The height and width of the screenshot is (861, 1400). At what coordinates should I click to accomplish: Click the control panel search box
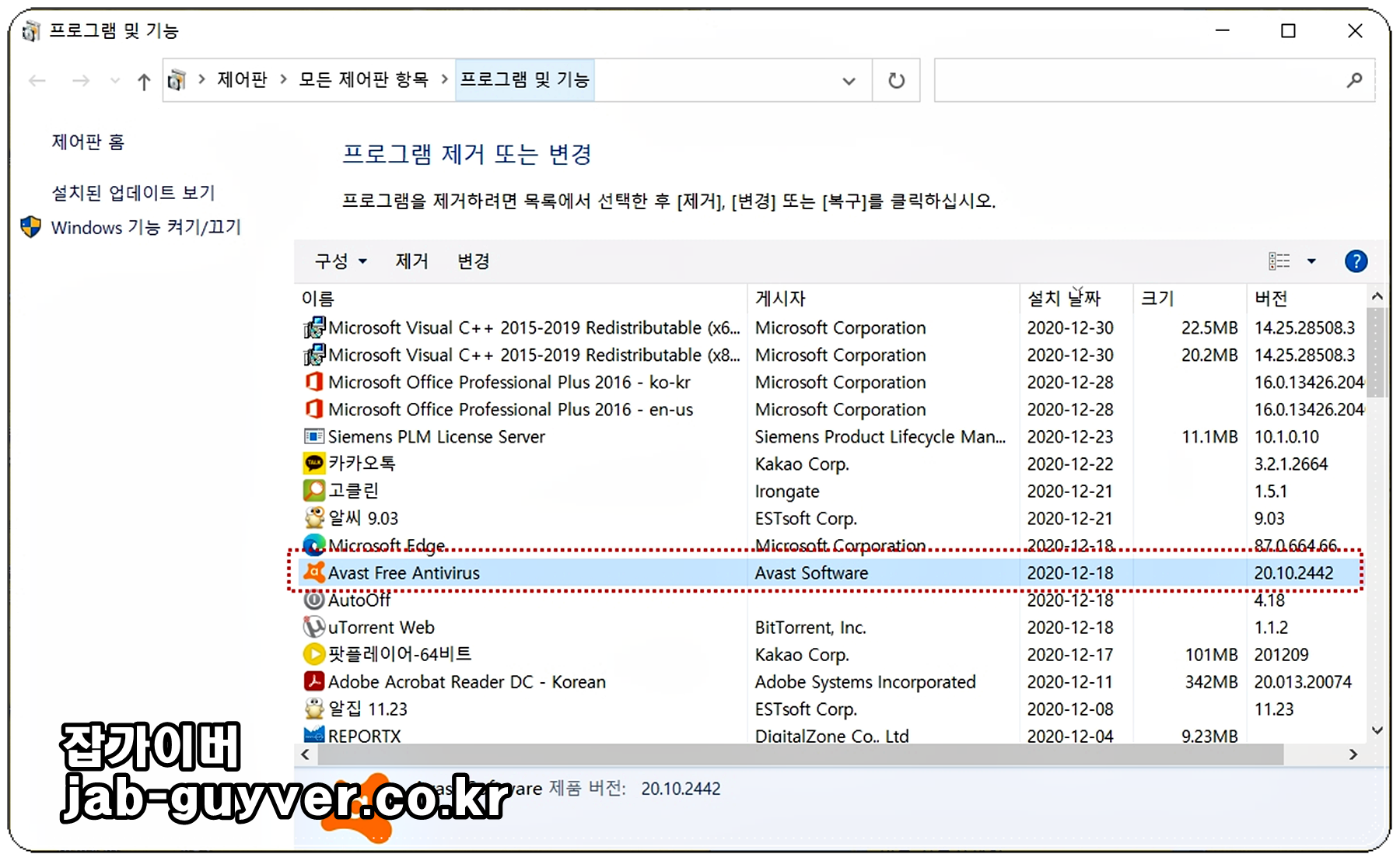[1154, 80]
